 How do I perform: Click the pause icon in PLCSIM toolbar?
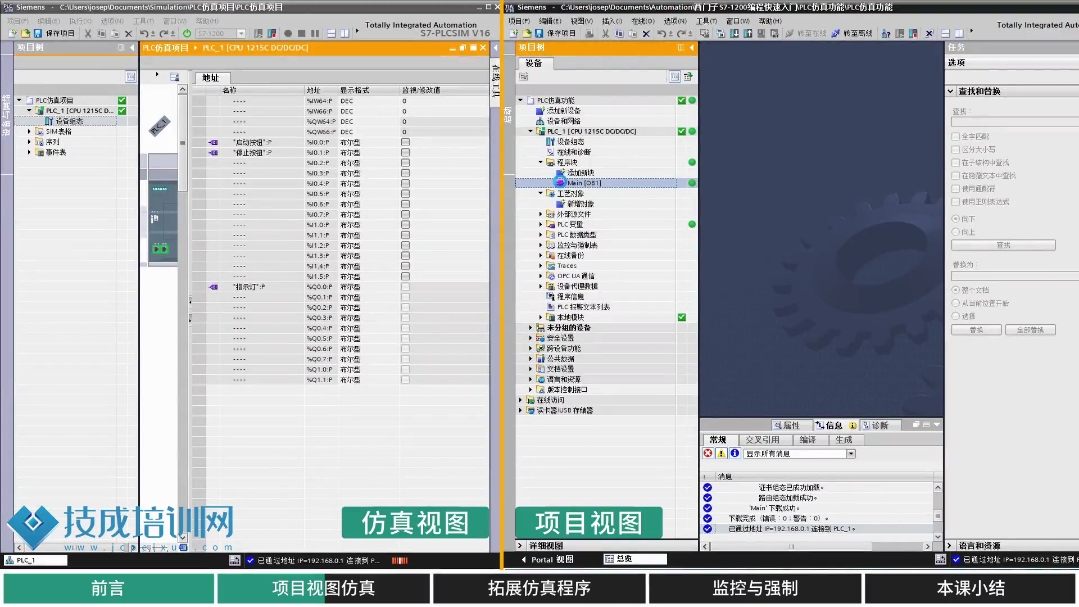(x=315, y=33)
